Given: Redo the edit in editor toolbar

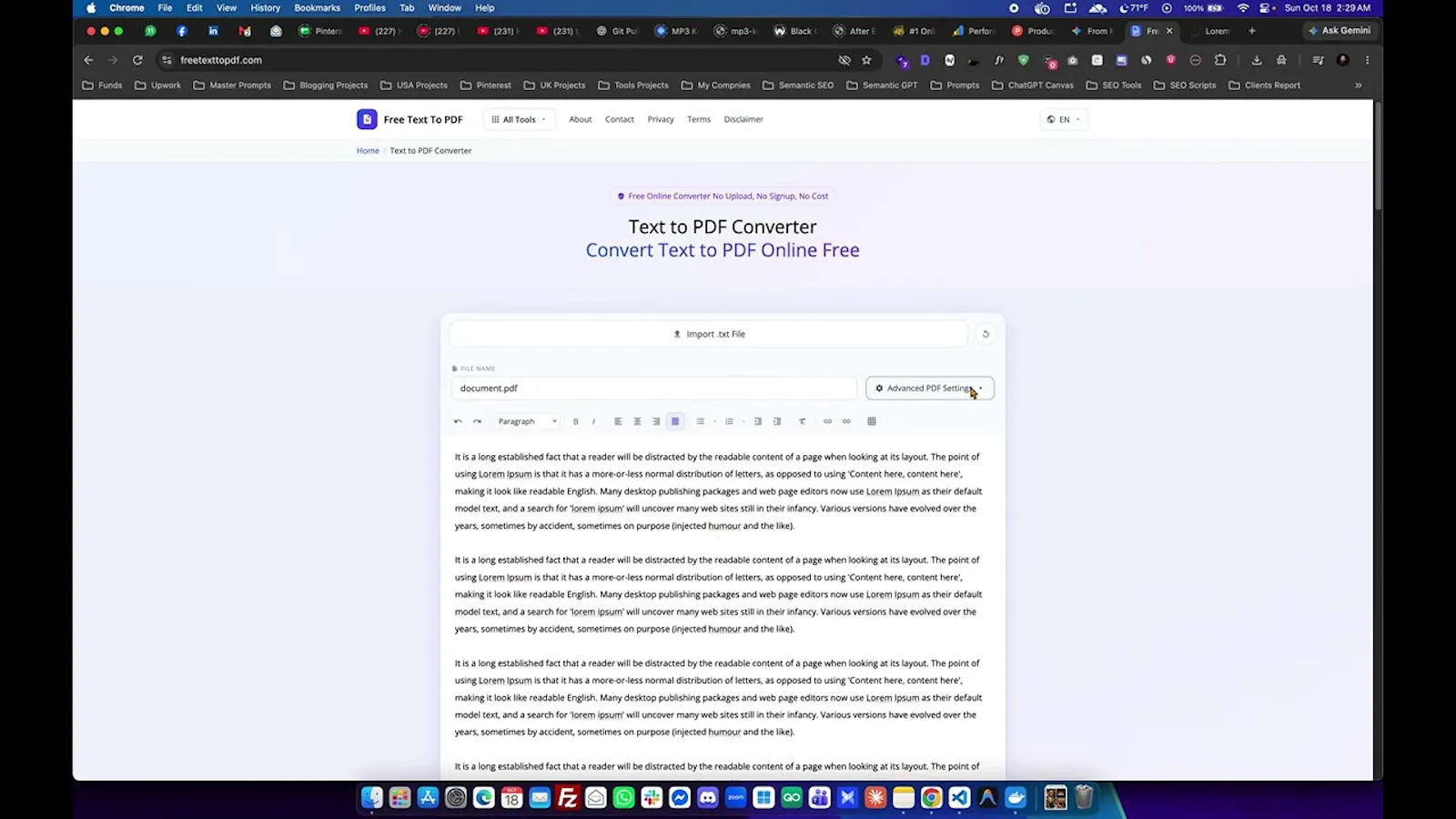Looking at the screenshot, I should (477, 421).
